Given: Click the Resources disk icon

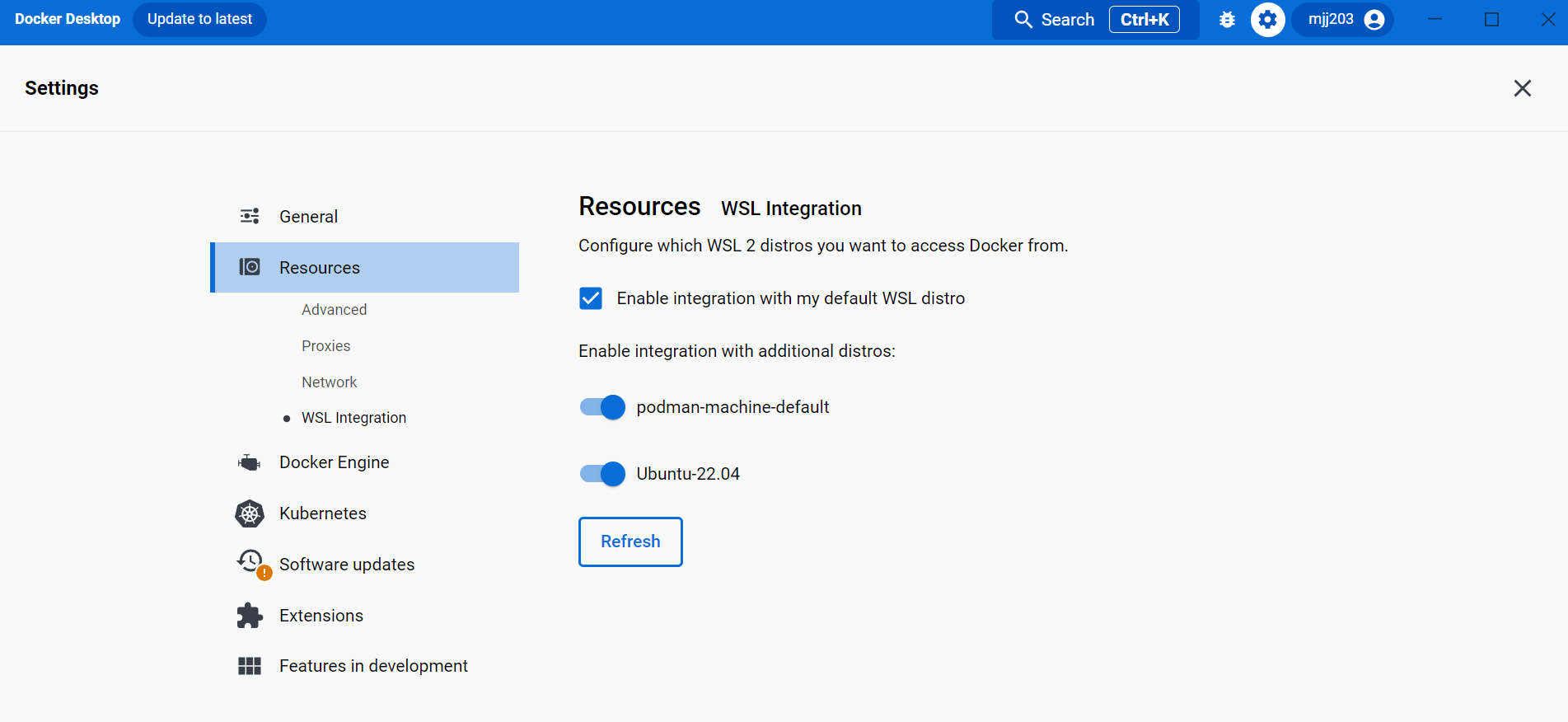Looking at the screenshot, I should [250, 267].
